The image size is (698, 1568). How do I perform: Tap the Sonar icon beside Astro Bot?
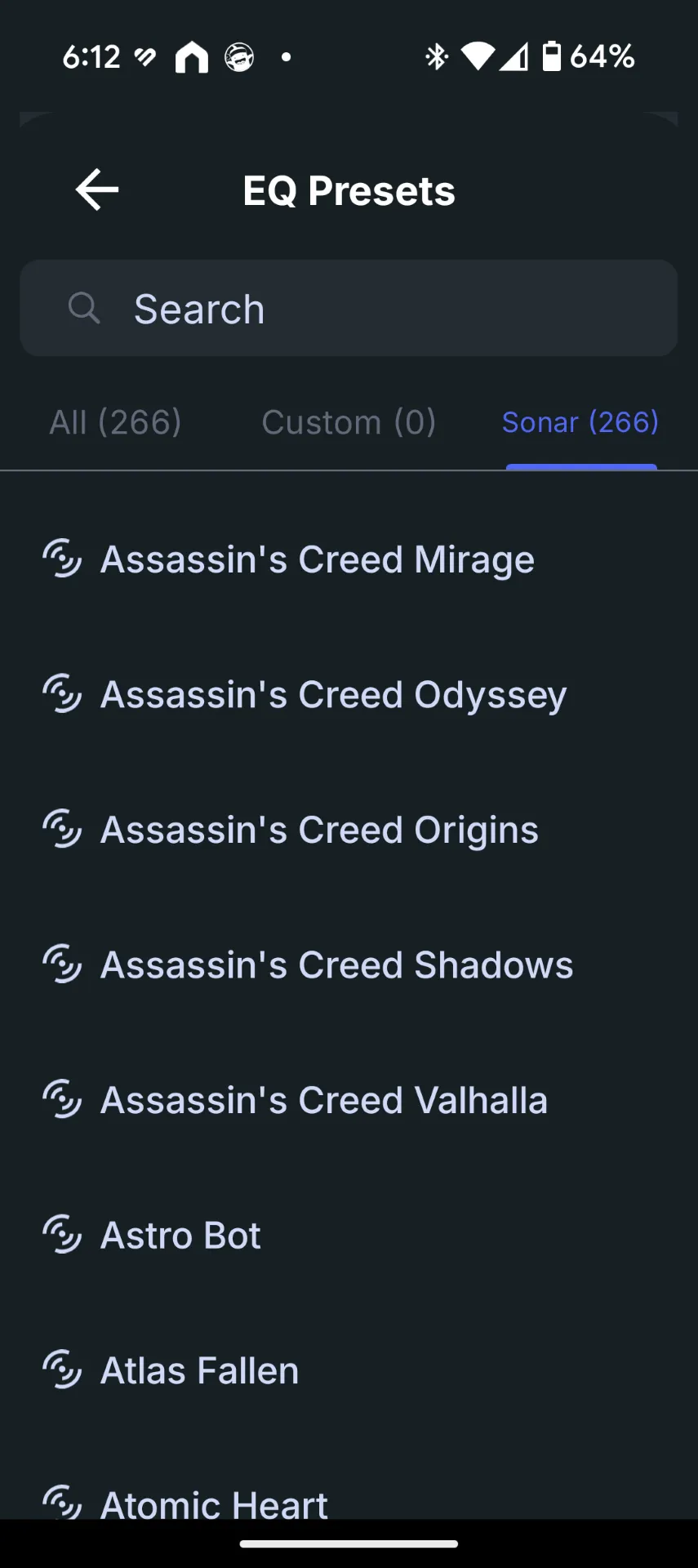(x=62, y=1234)
